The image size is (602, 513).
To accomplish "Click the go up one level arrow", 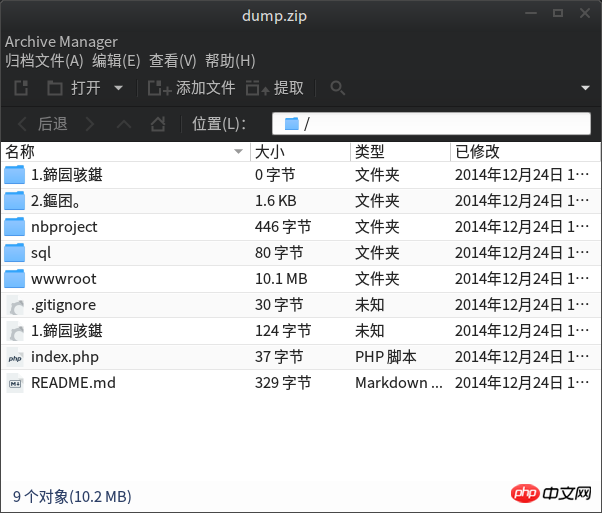I will point(124,124).
